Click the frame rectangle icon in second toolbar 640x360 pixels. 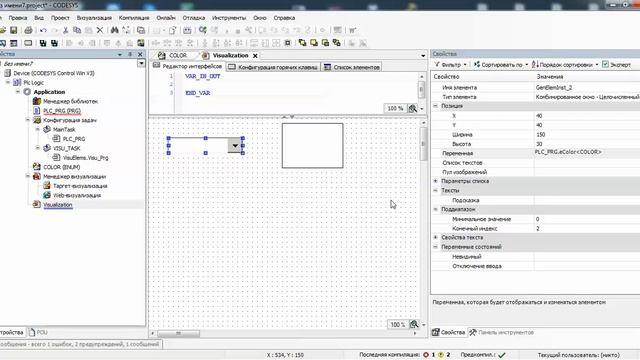(x=28, y=43)
